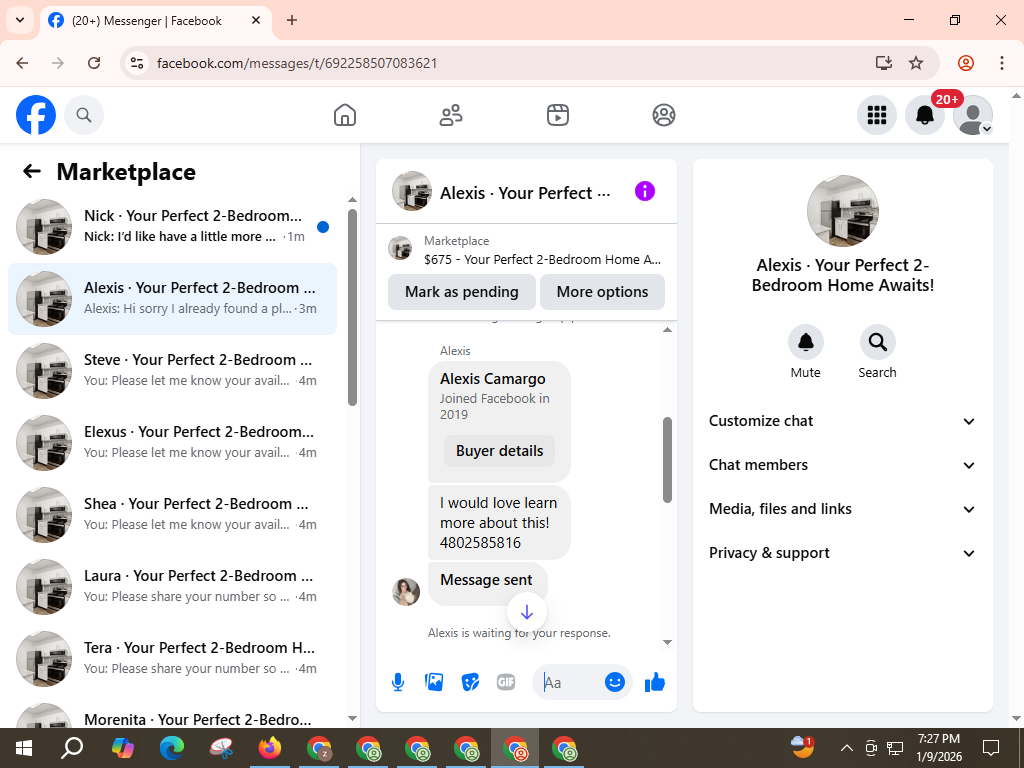Image resolution: width=1024 pixels, height=768 pixels.
Task: Send a thumbs-up like
Action: 654,682
